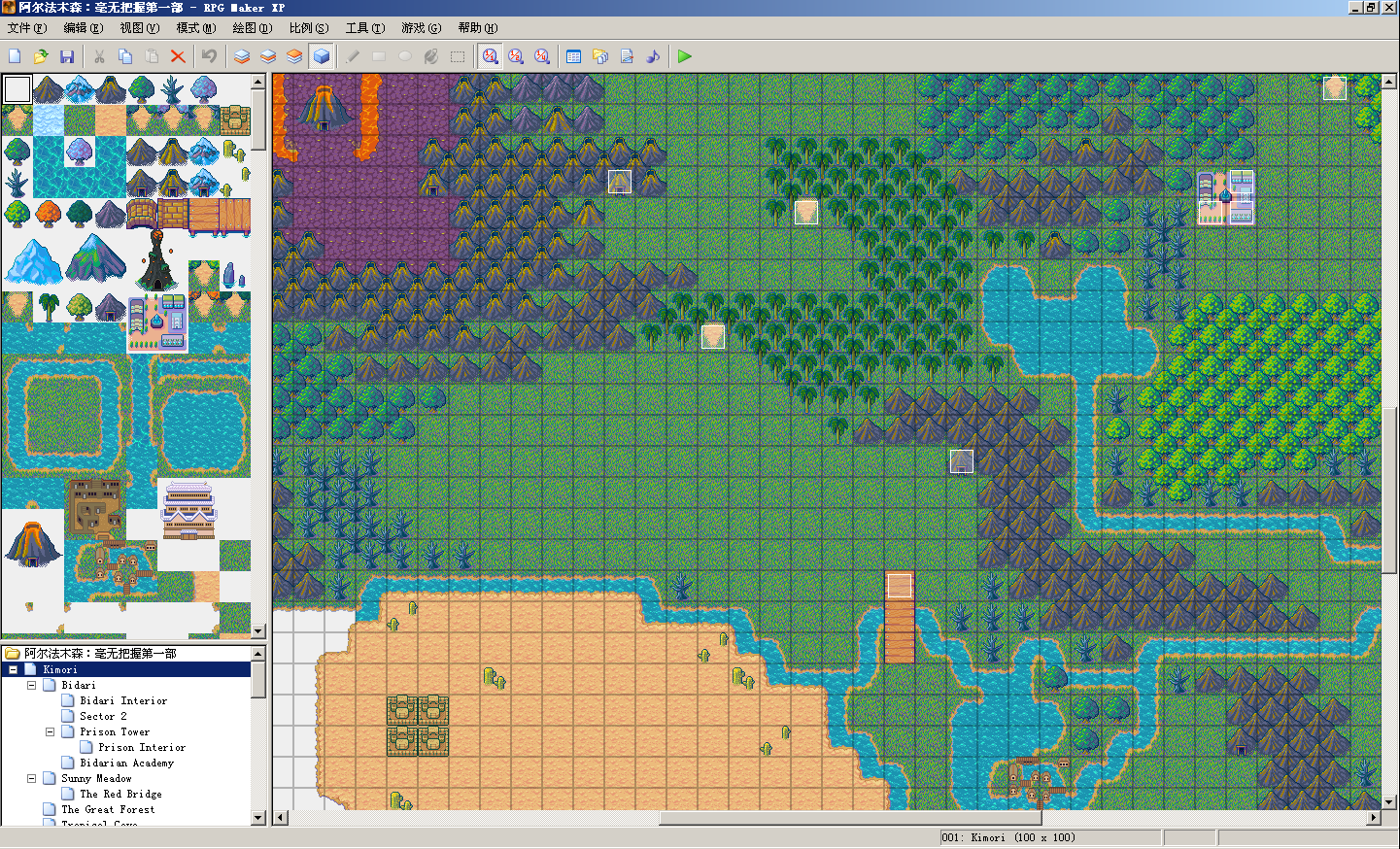Delete with the red X icon
This screenshot has height=849, width=1400.
pos(178,56)
